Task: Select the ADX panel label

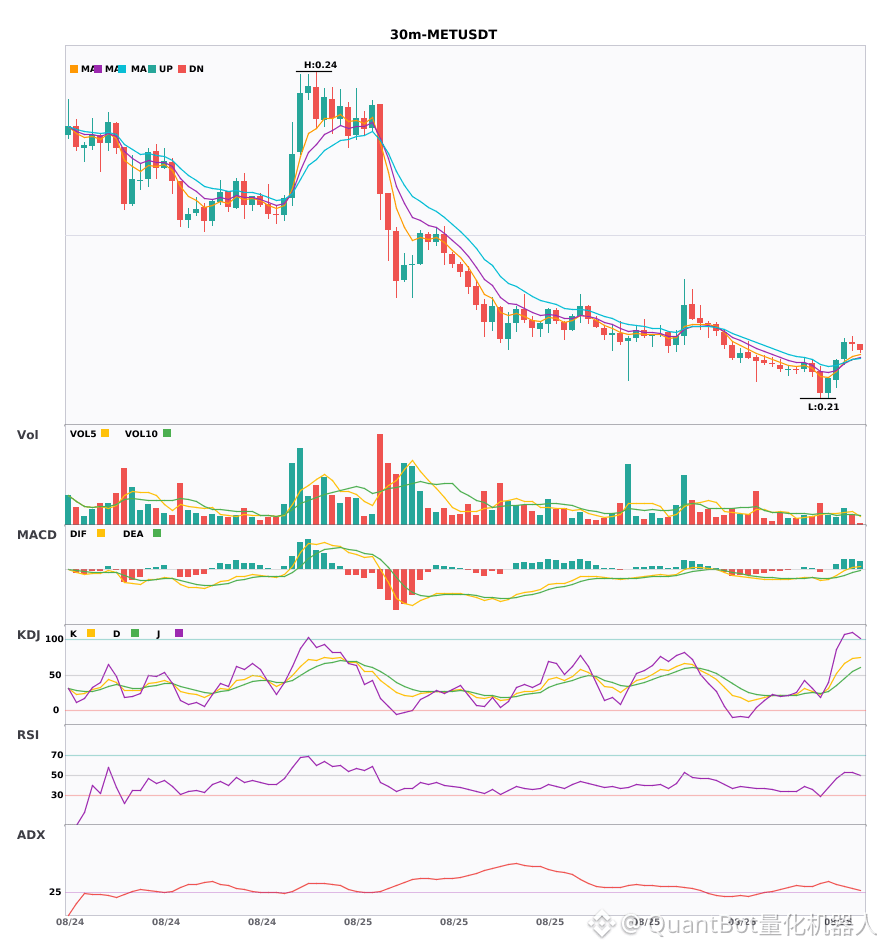Action: [x=31, y=835]
